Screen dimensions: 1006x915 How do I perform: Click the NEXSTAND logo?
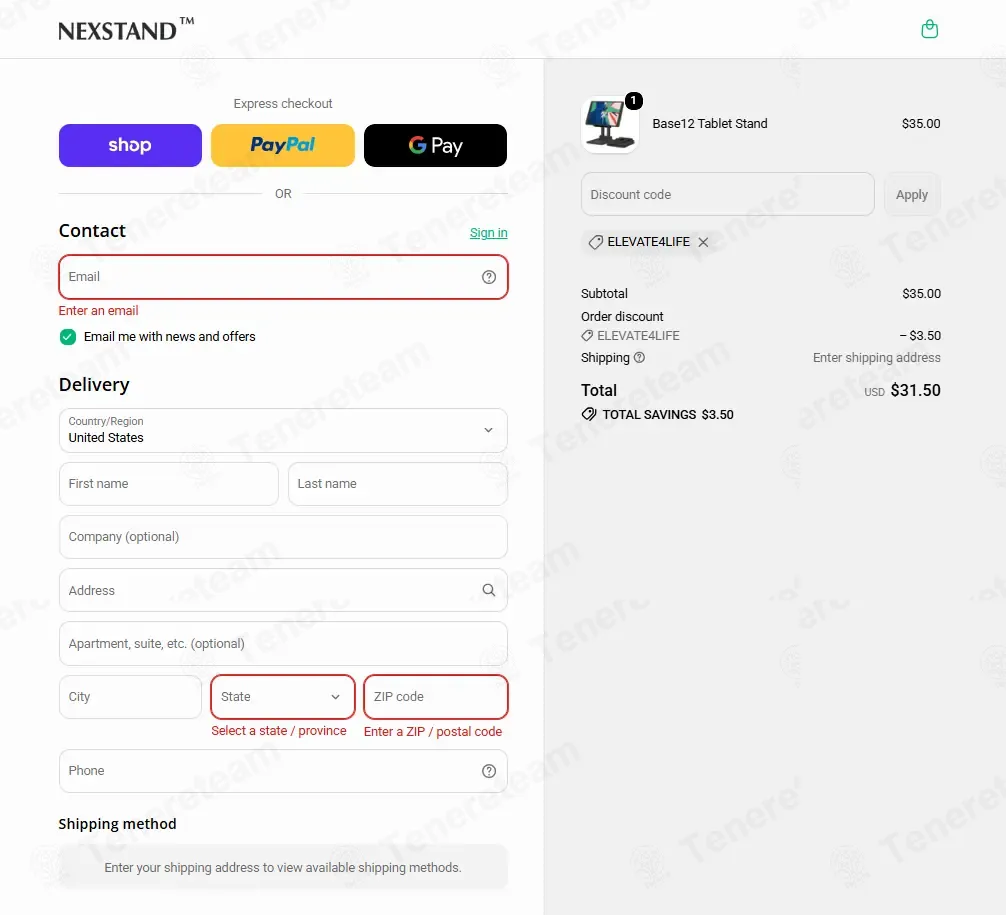point(126,30)
